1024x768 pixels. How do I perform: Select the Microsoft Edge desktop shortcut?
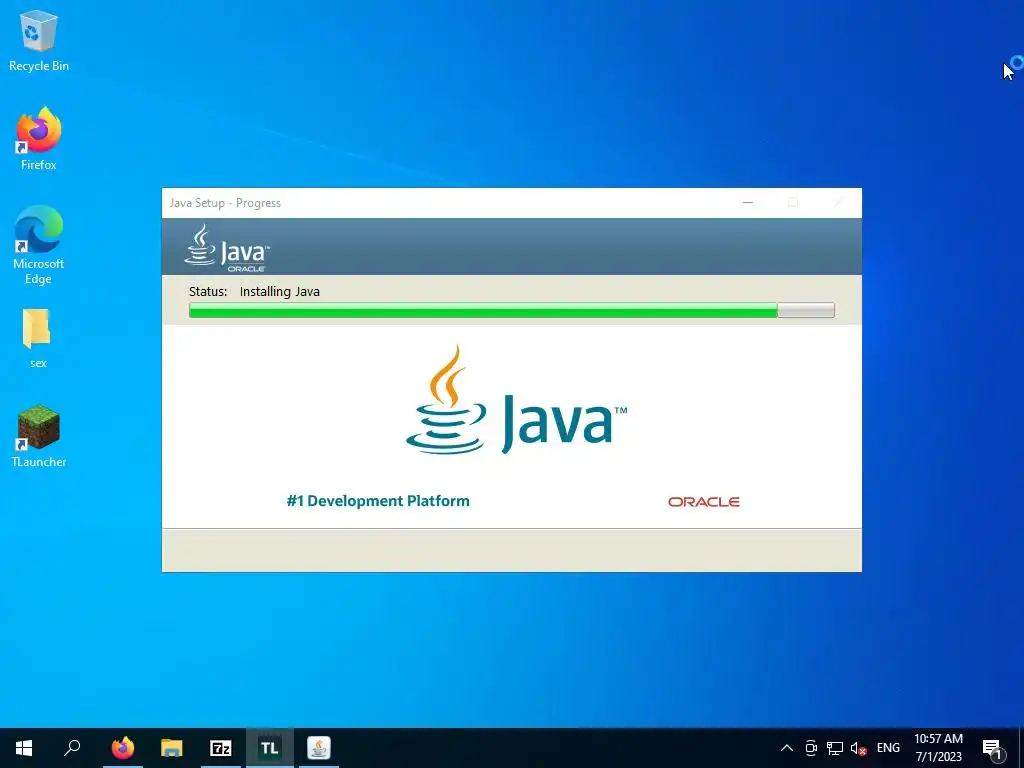click(x=39, y=245)
